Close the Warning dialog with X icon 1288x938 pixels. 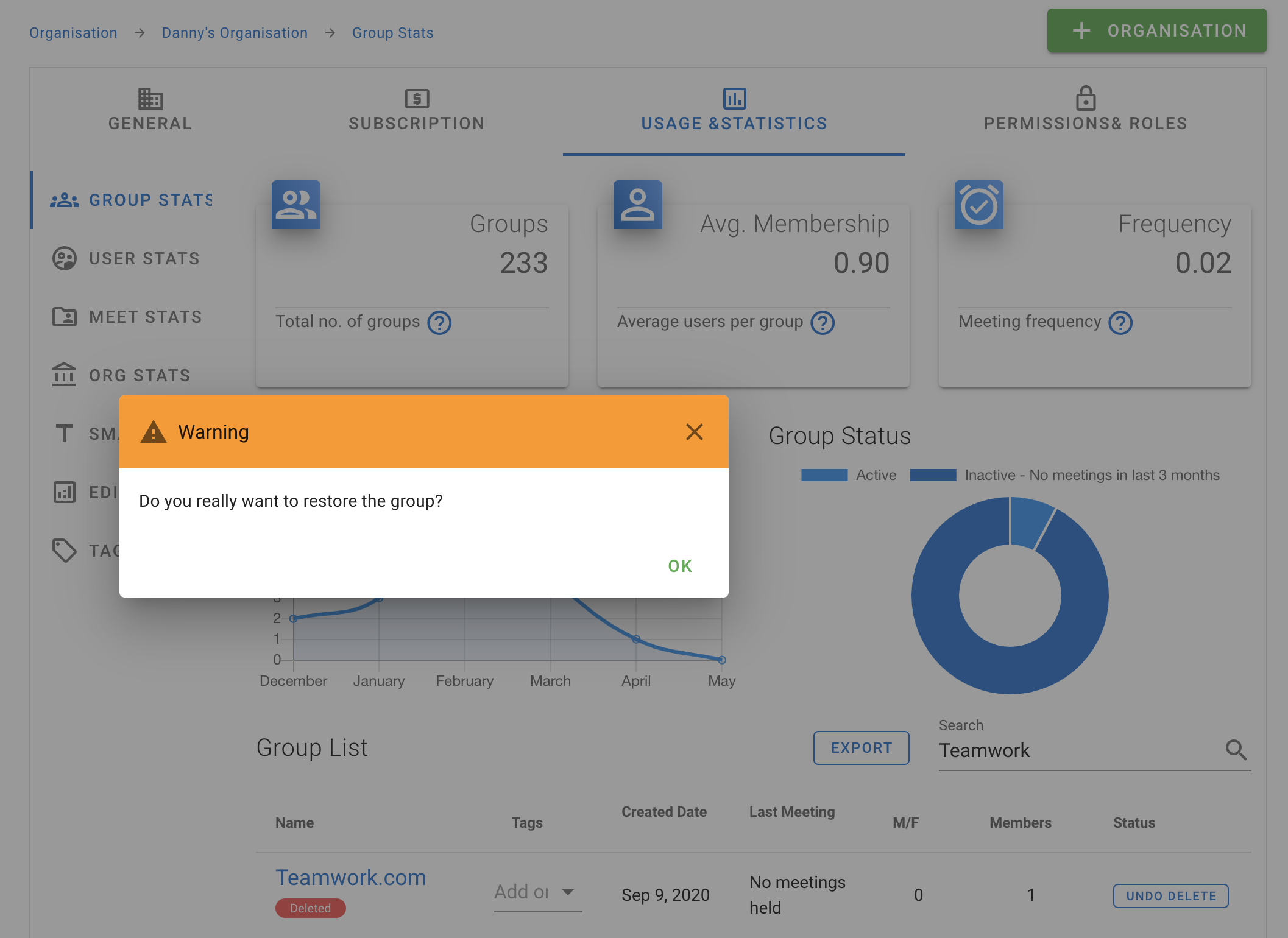click(694, 432)
